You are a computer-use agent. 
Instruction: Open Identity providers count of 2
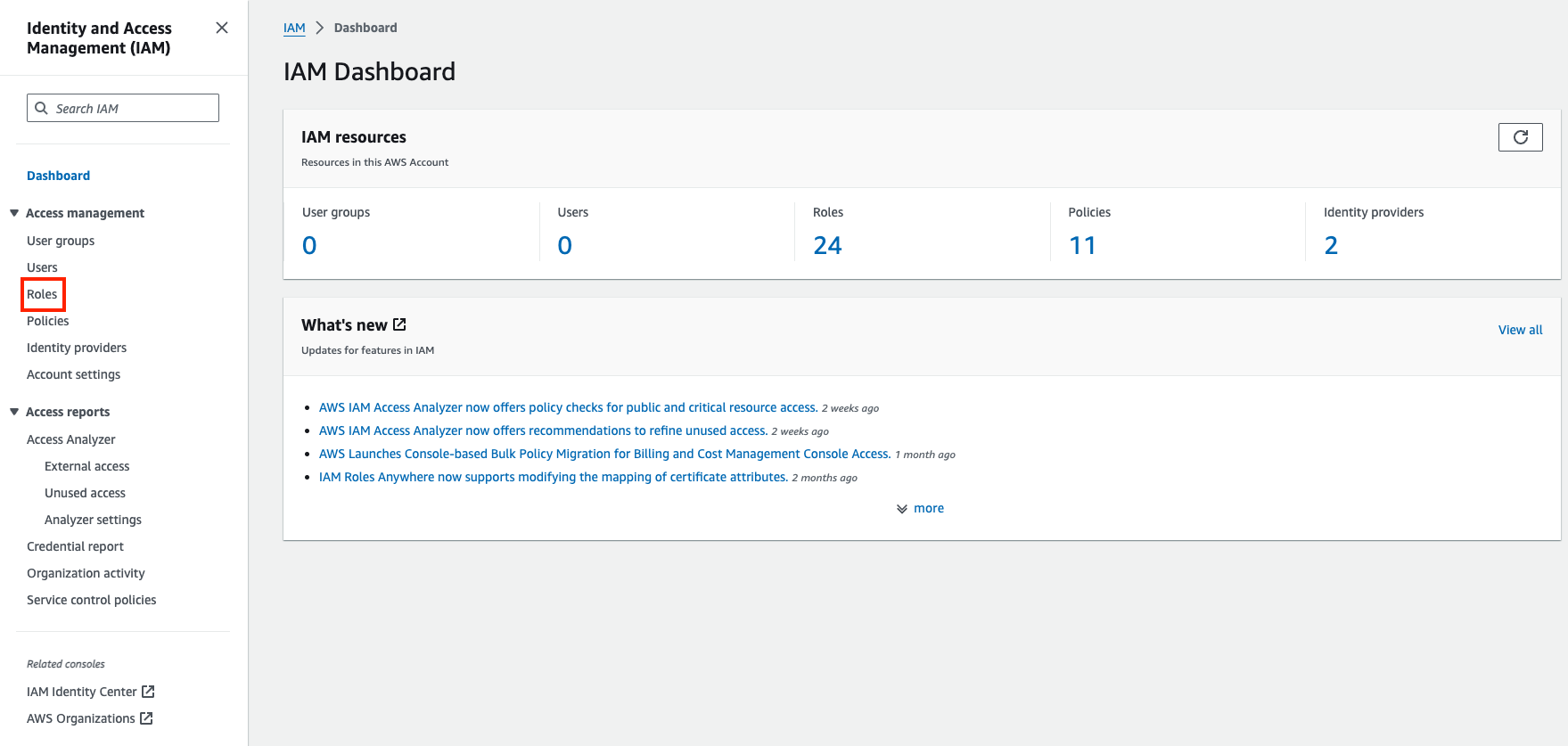click(1331, 245)
